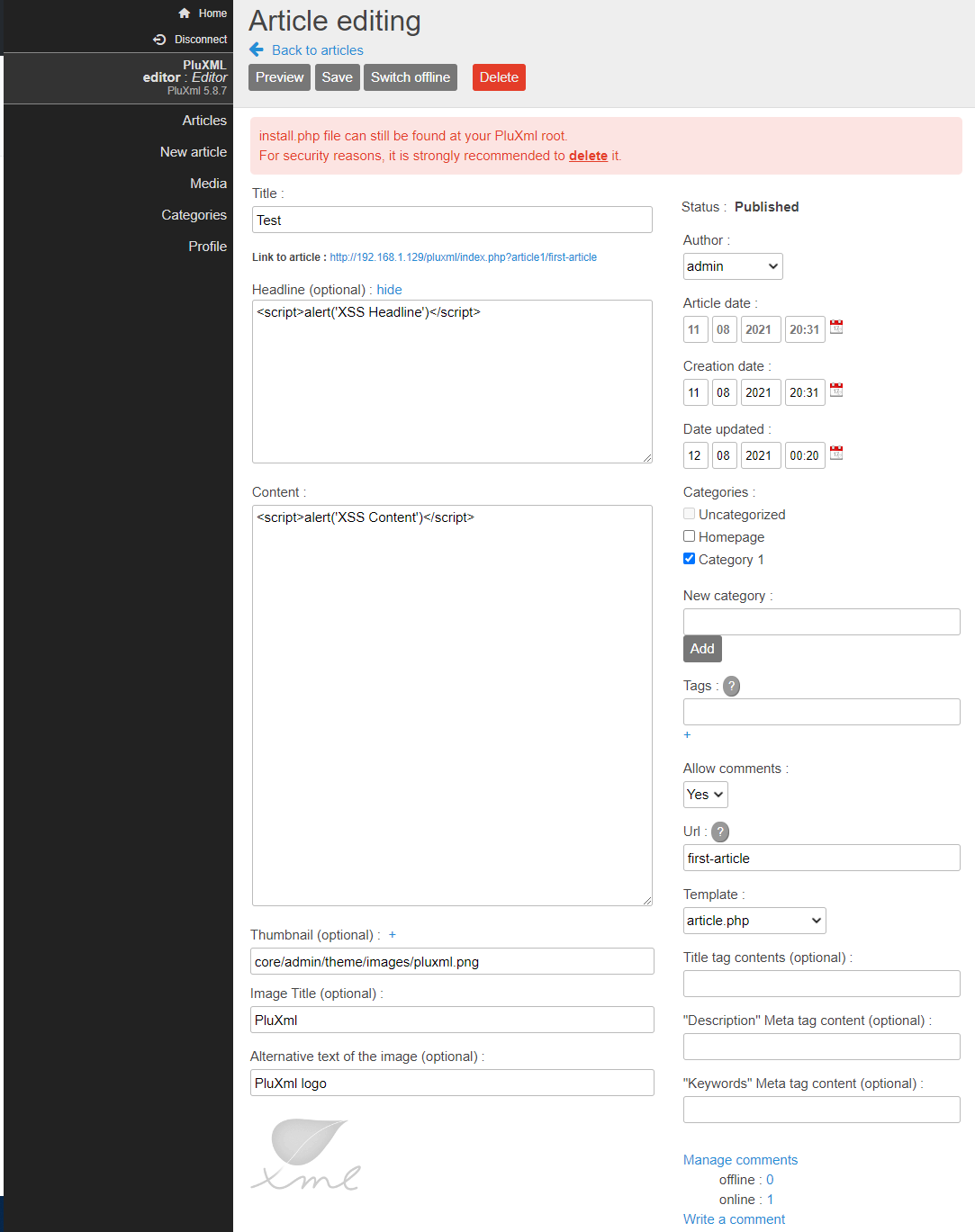Click the back arrow icon near Back to articles
The height and width of the screenshot is (1232, 975).
pos(257,49)
